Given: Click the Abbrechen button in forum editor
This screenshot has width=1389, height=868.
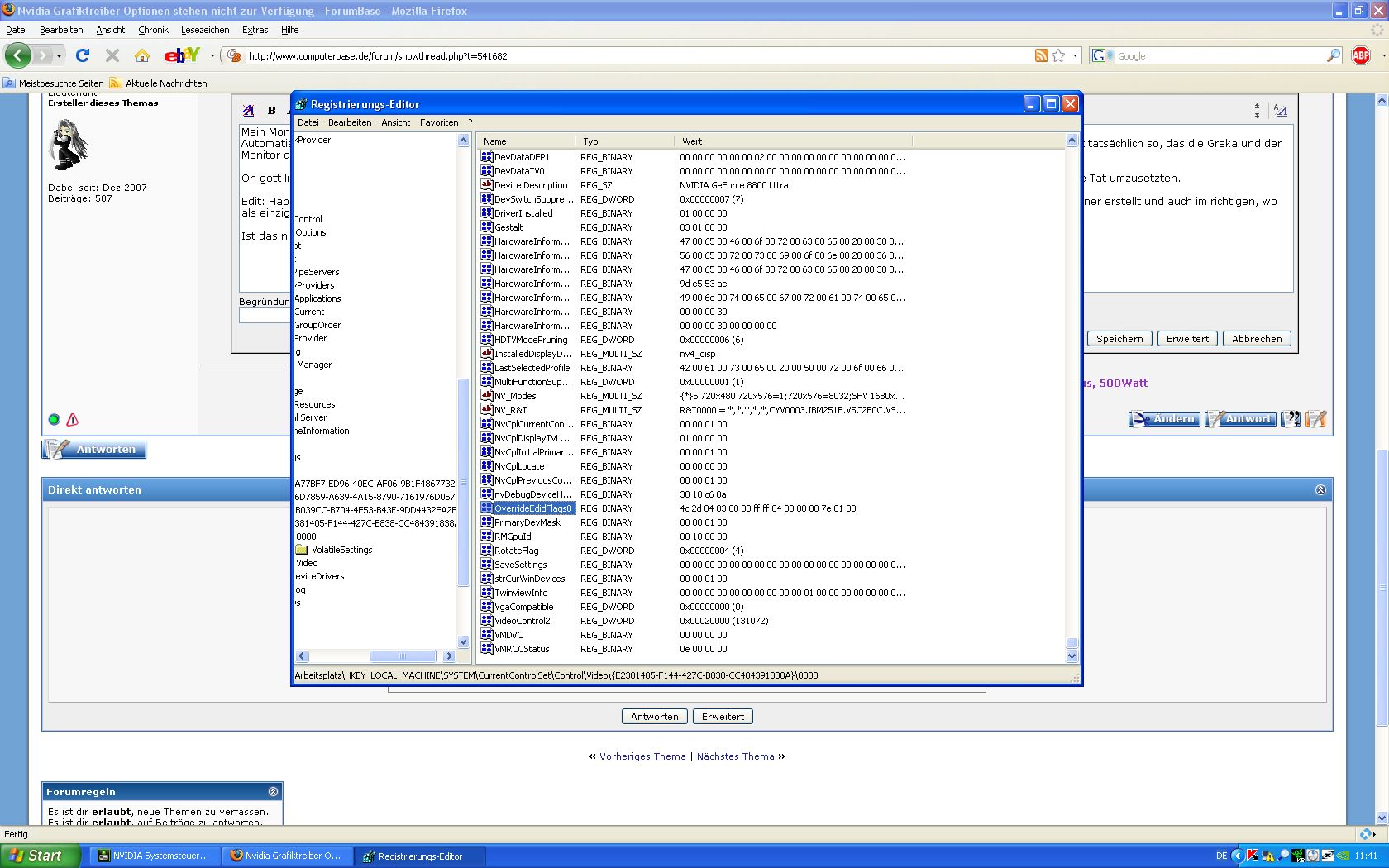Looking at the screenshot, I should [x=1257, y=339].
